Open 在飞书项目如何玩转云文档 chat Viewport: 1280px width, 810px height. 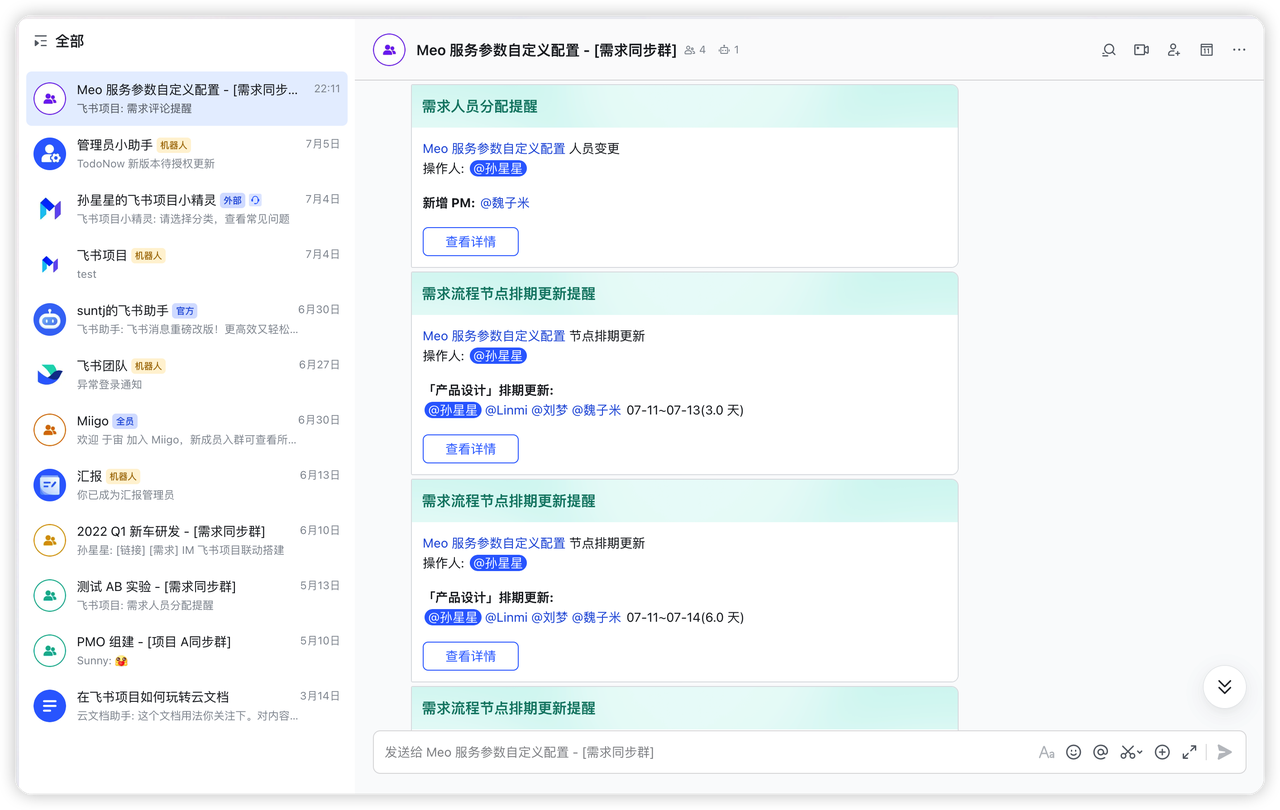click(187, 706)
